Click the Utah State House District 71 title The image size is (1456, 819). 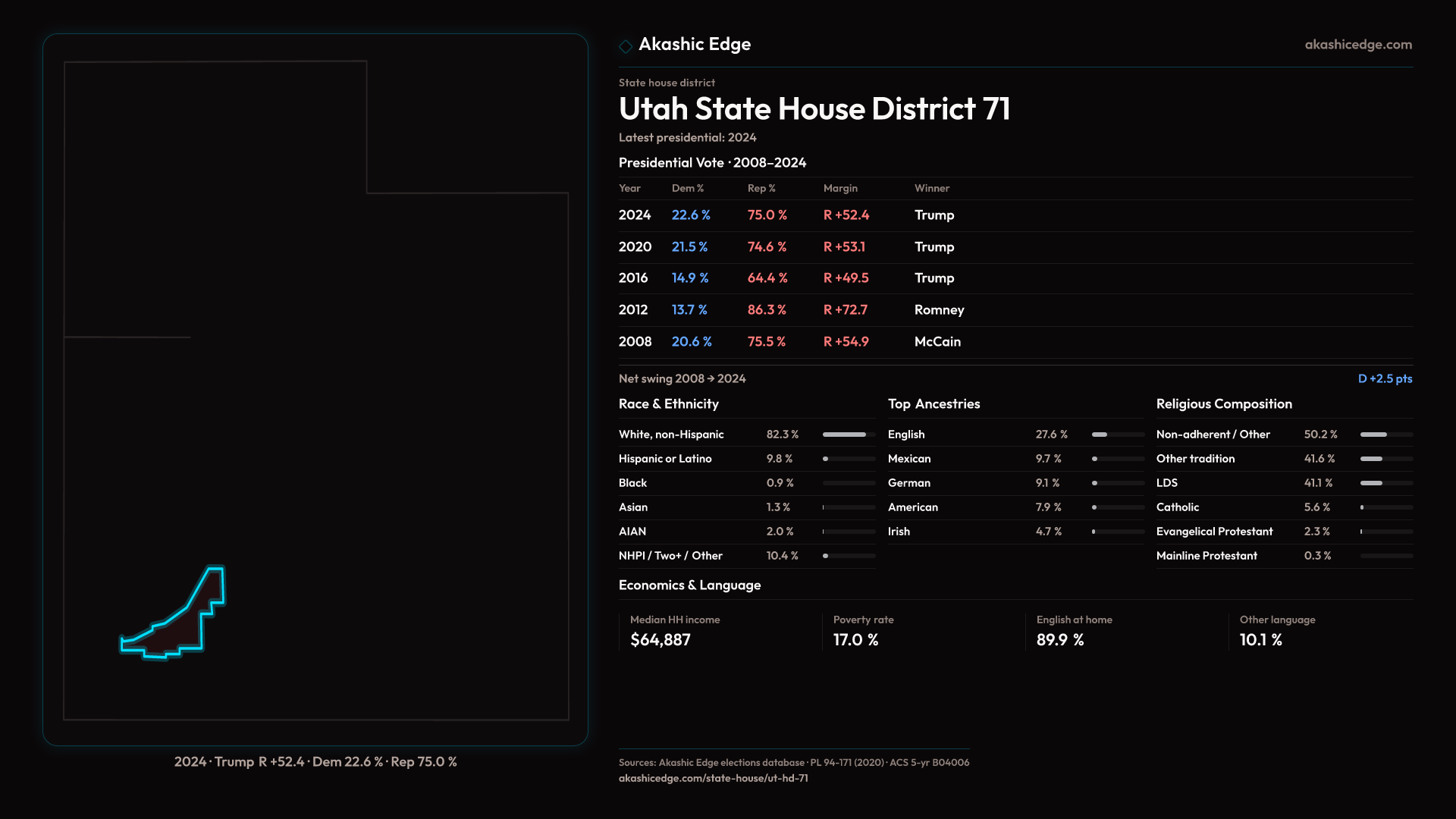[814, 109]
